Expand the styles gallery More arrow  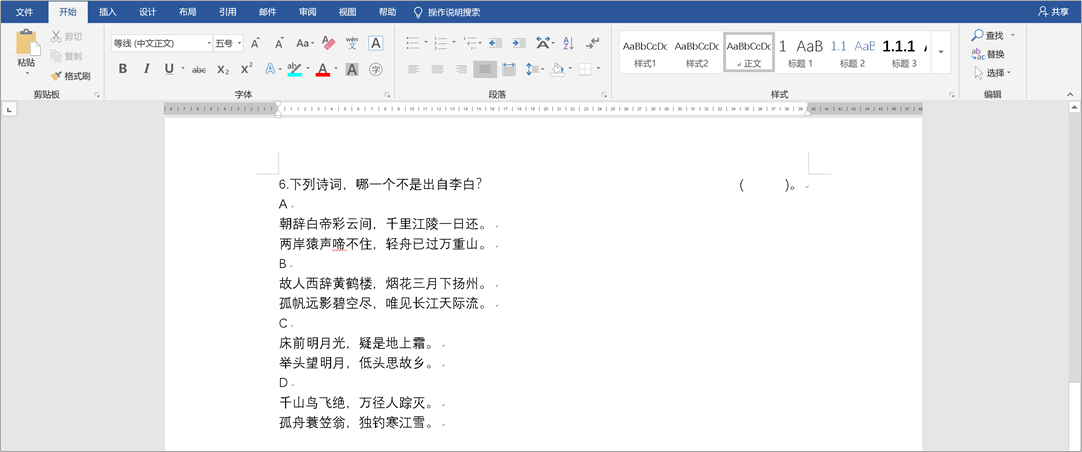941,52
